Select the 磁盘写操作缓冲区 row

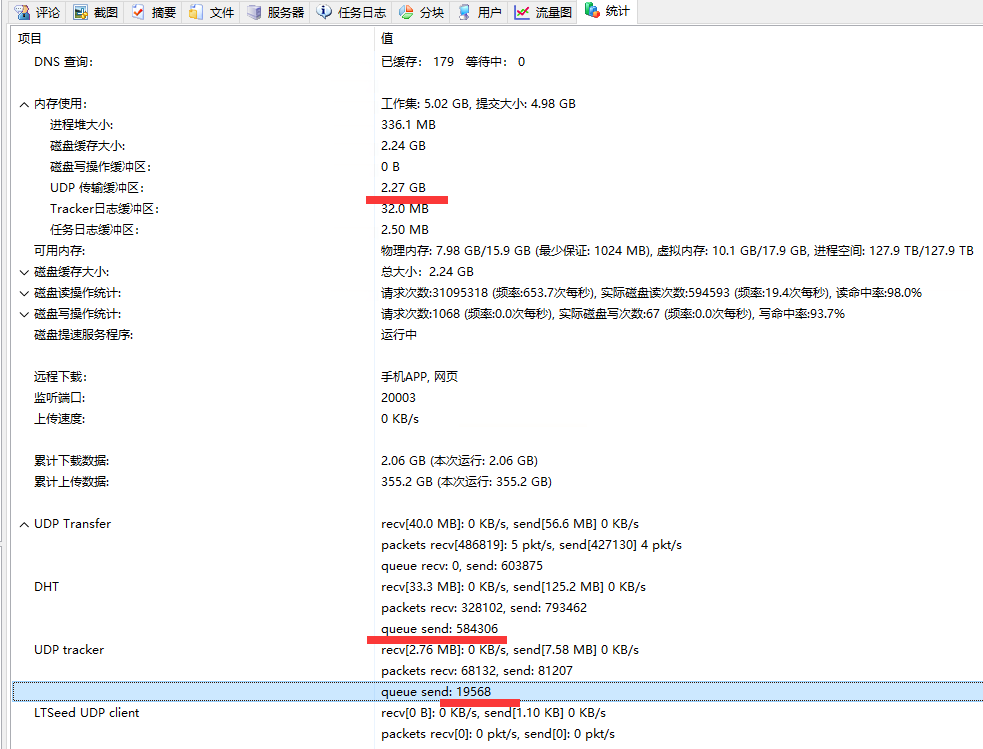[x=498, y=167]
